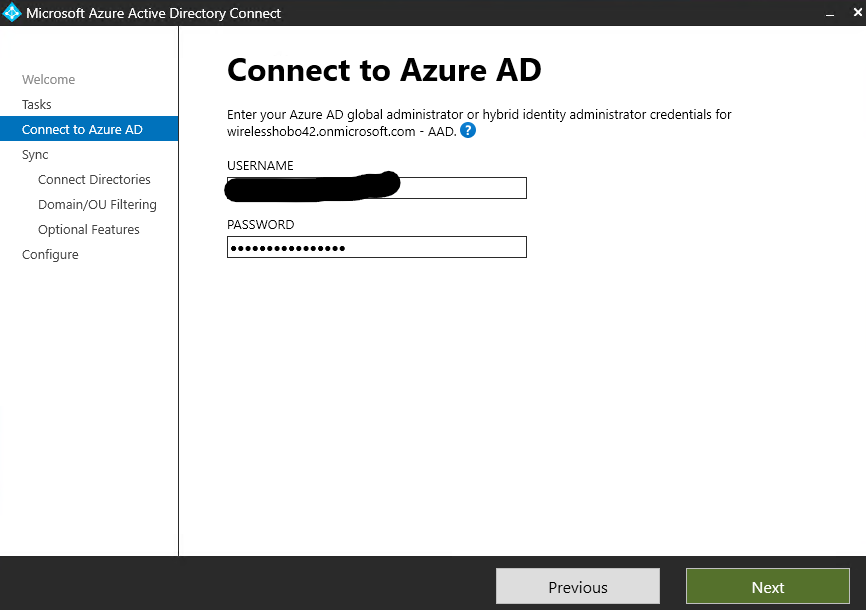Image resolution: width=866 pixels, height=610 pixels.
Task: Click the Azure AD Connect title bar icon
Action: pos(13,13)
